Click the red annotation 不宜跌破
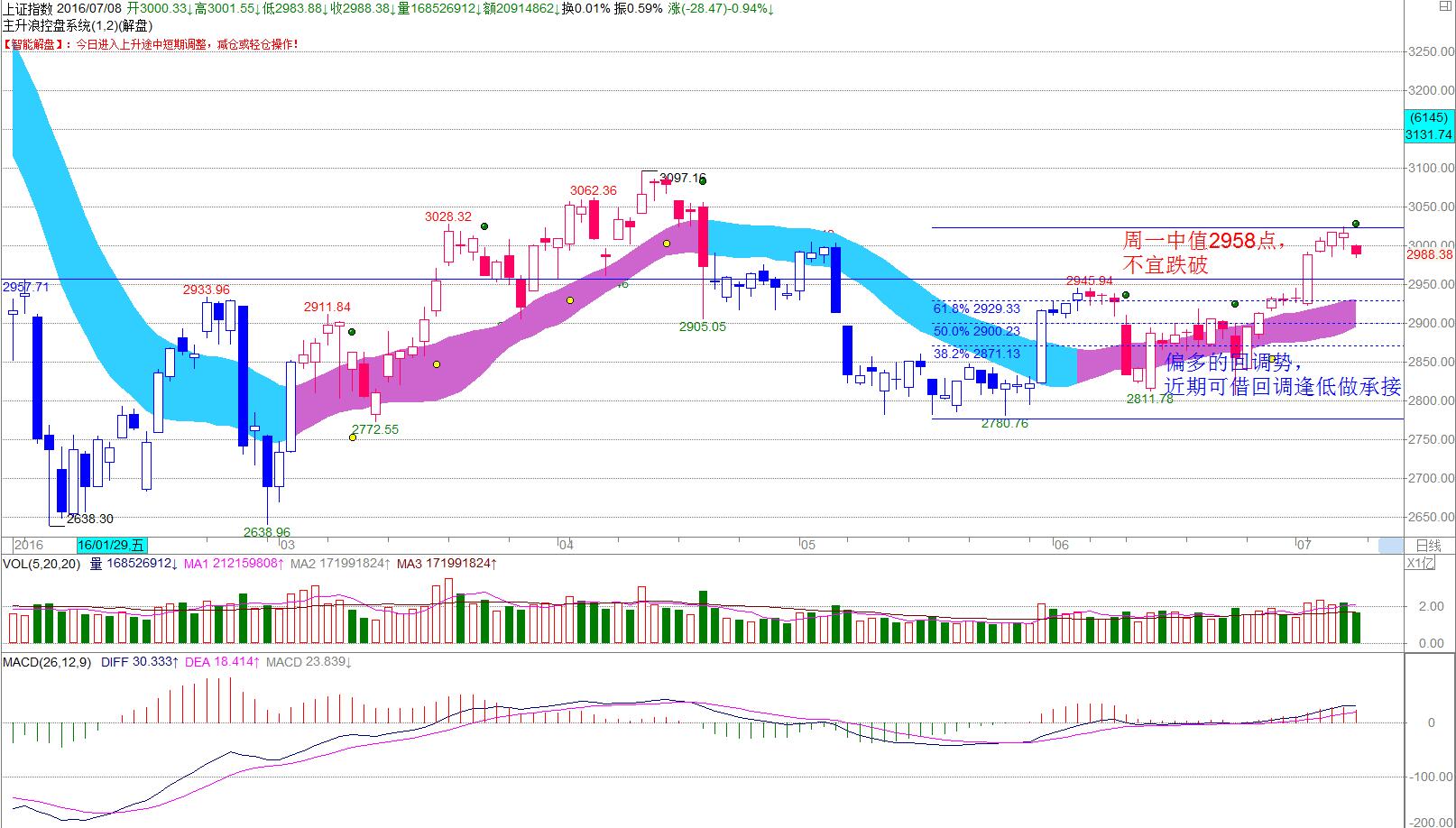Screen dimensions: 1456x828 tap(1165, 265)
